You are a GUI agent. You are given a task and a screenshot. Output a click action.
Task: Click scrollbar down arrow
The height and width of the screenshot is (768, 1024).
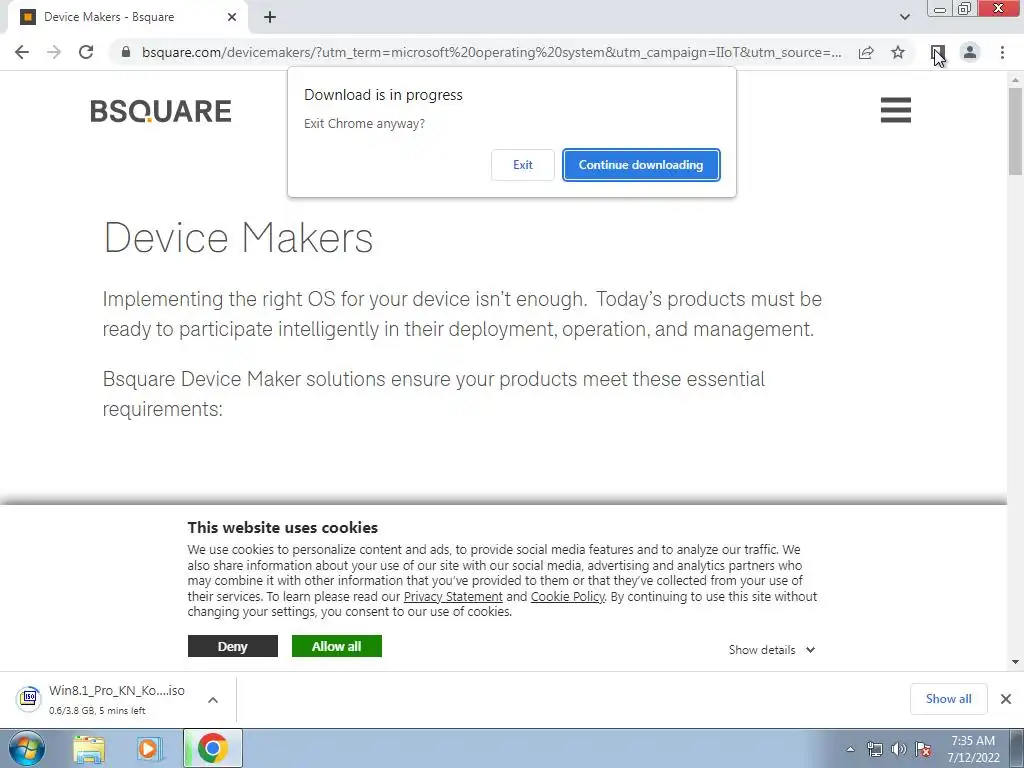pyautogui.click(x=1015, y=662)
